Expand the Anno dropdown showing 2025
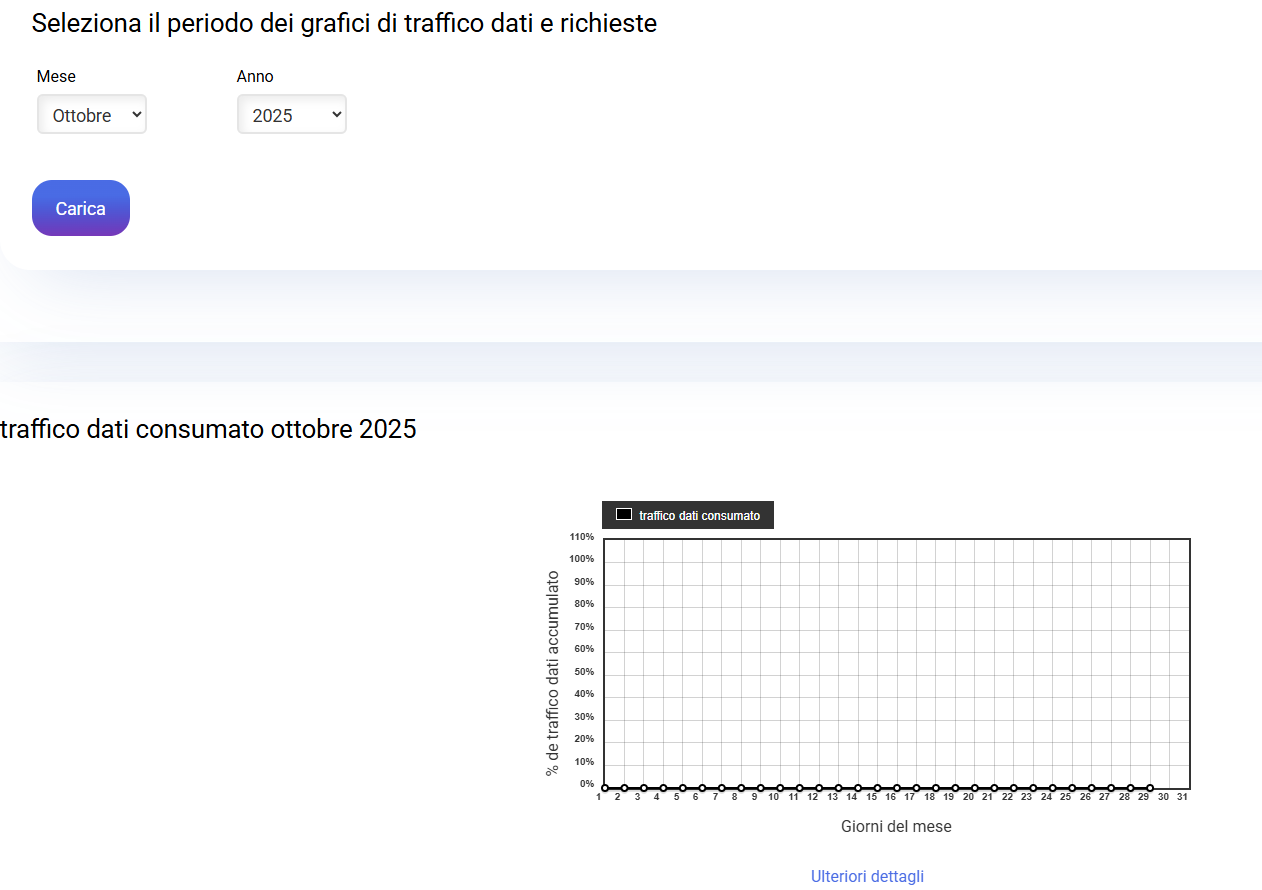Image resolution: width=1262 pixels, height=890 pixels. coord(292,115)
